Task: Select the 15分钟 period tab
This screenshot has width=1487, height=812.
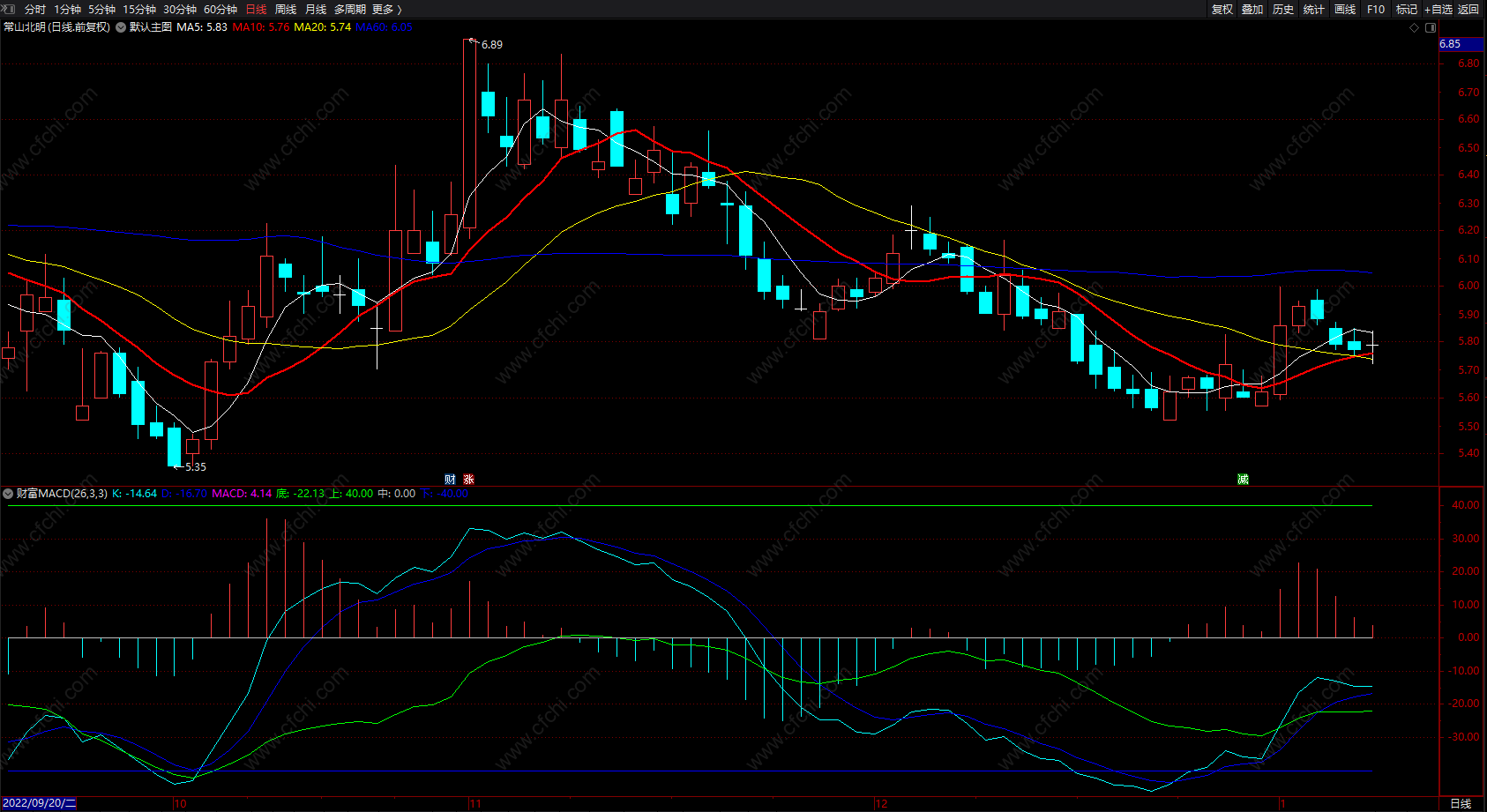Action: click(x=139, y=9)
